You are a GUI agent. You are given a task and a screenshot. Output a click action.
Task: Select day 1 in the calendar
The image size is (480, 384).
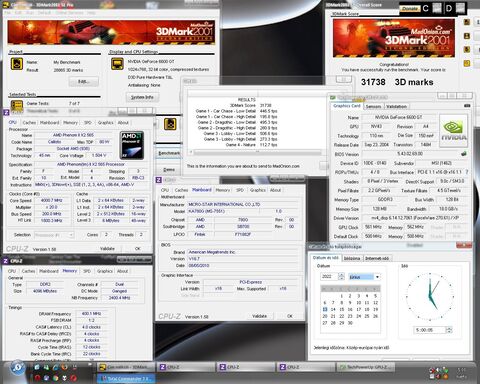[342, 296]
